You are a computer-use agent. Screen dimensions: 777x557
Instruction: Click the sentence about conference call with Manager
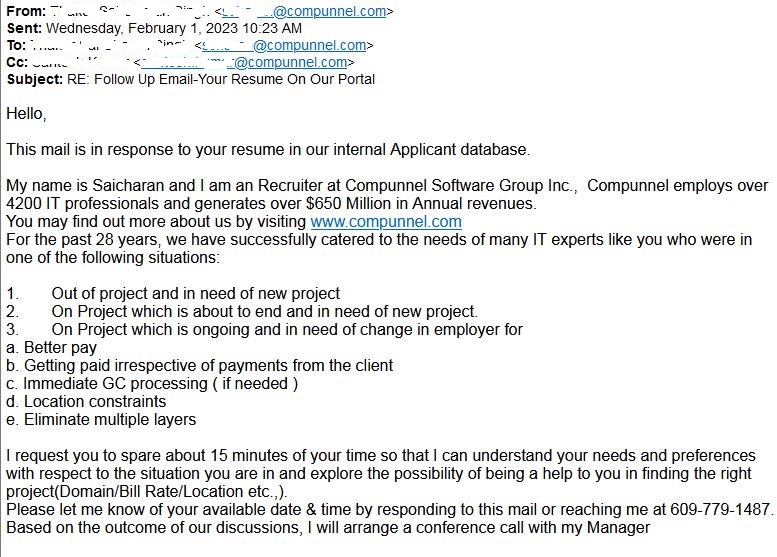tap(328, 528)
